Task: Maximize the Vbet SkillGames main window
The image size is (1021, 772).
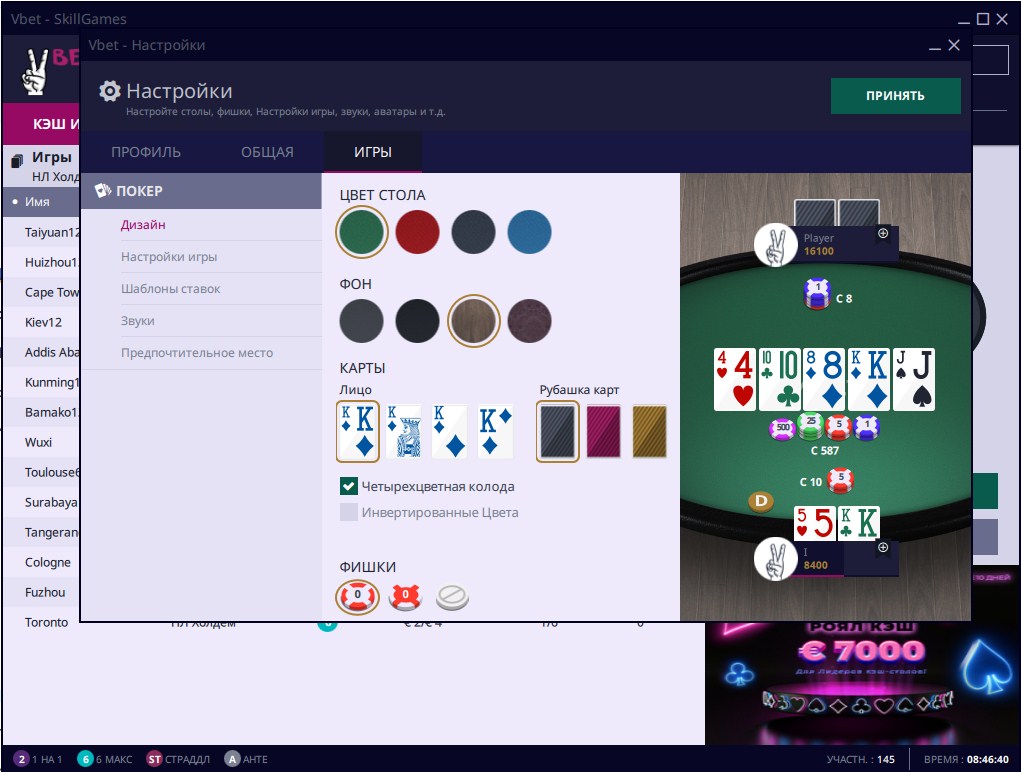Action: [x=983, y=19]
